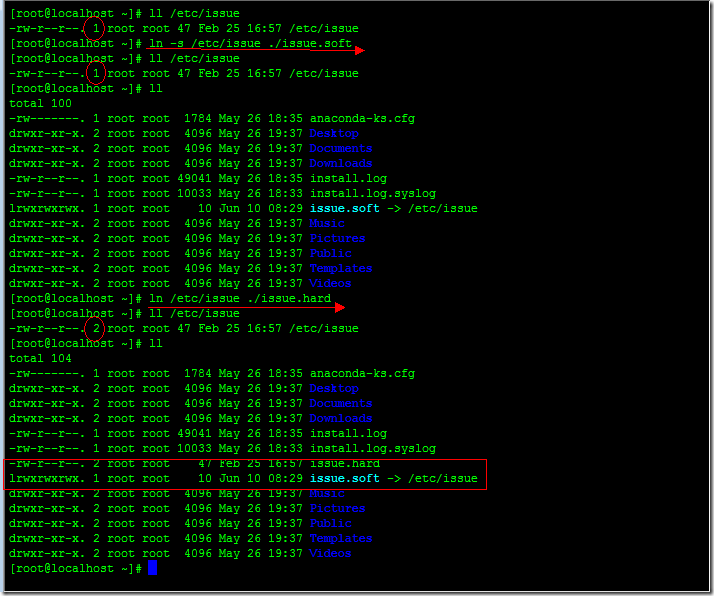This screenshot has height=596, width=714.
Task: Click install.log.syslog in the total 104 listing
Action: coord(373,449)
